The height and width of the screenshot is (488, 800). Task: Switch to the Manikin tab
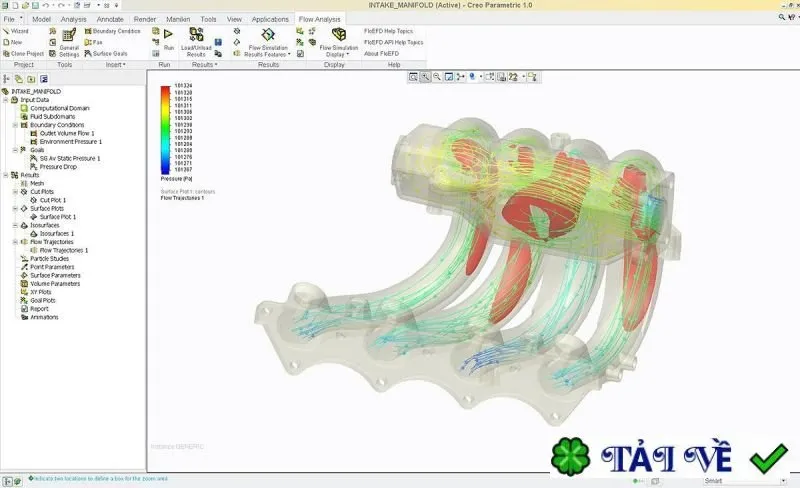pyautogui.click(x=178, y=19)
